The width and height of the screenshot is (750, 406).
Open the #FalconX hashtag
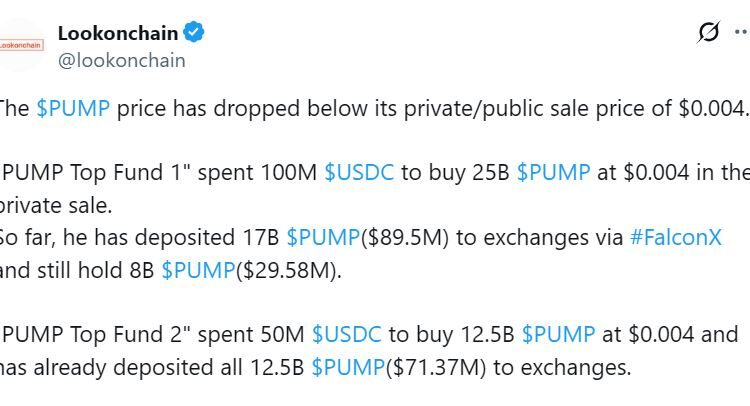(675, 238)
